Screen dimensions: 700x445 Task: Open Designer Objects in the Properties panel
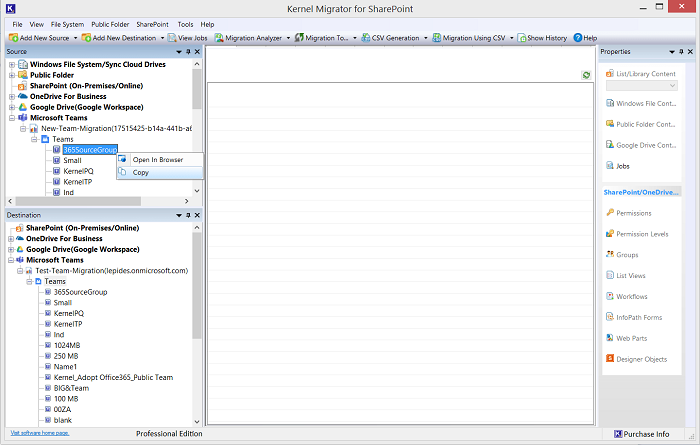pos(640,359)
